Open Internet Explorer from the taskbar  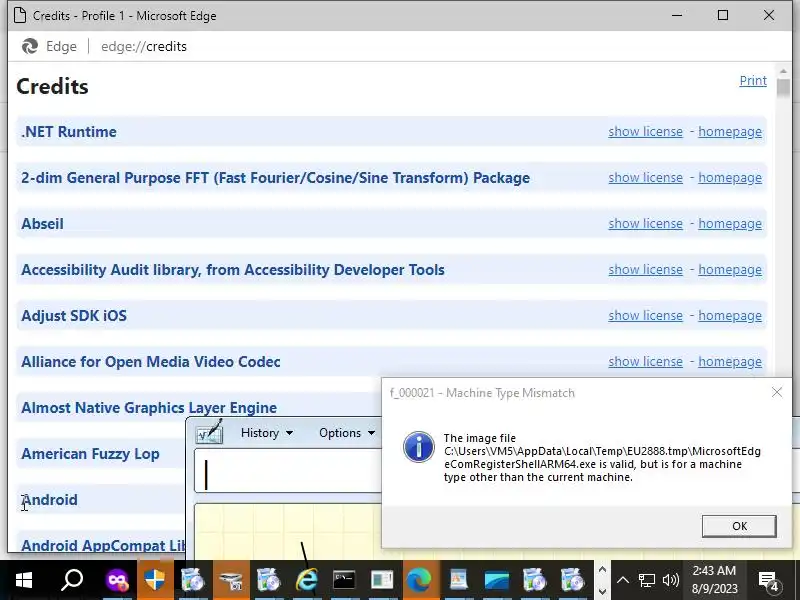306,580
